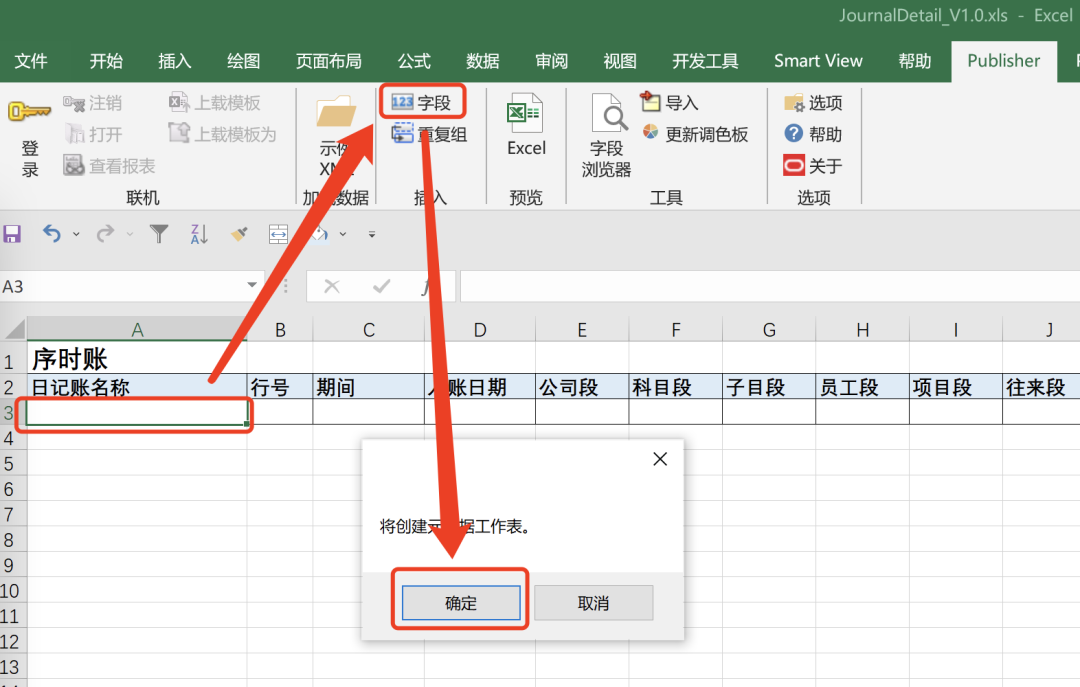The image size is (1080, 687).
Task: Close the dialog with X
Action: tap(660, 459)
